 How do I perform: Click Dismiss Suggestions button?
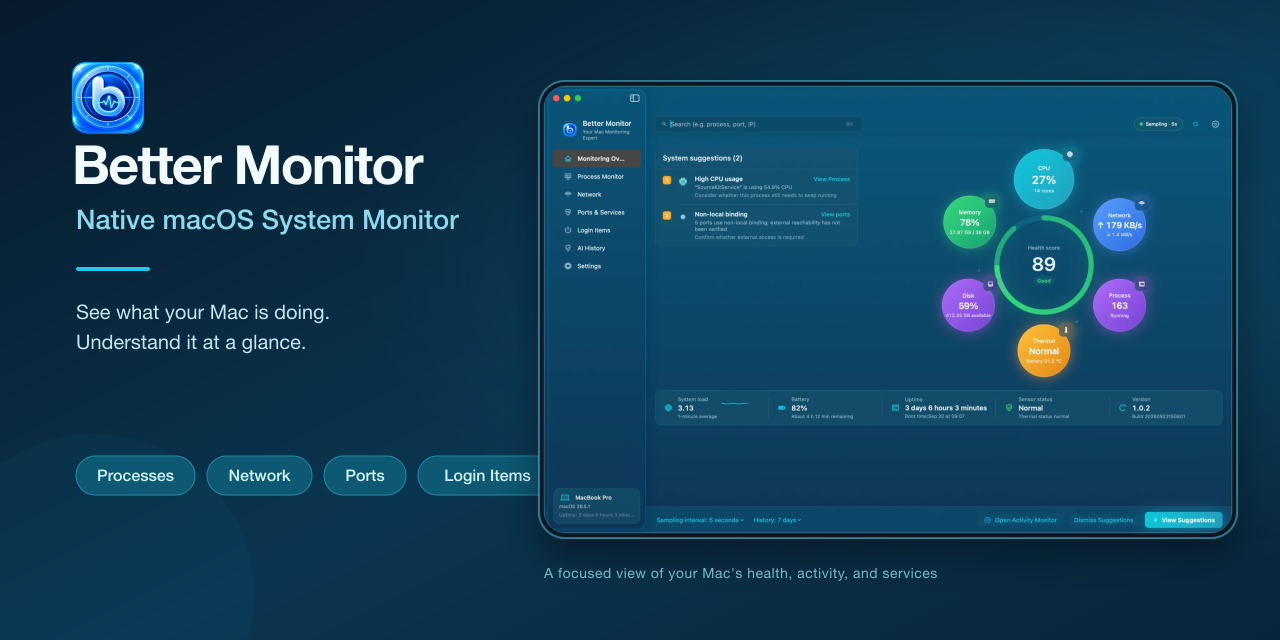pos(1103,520)
